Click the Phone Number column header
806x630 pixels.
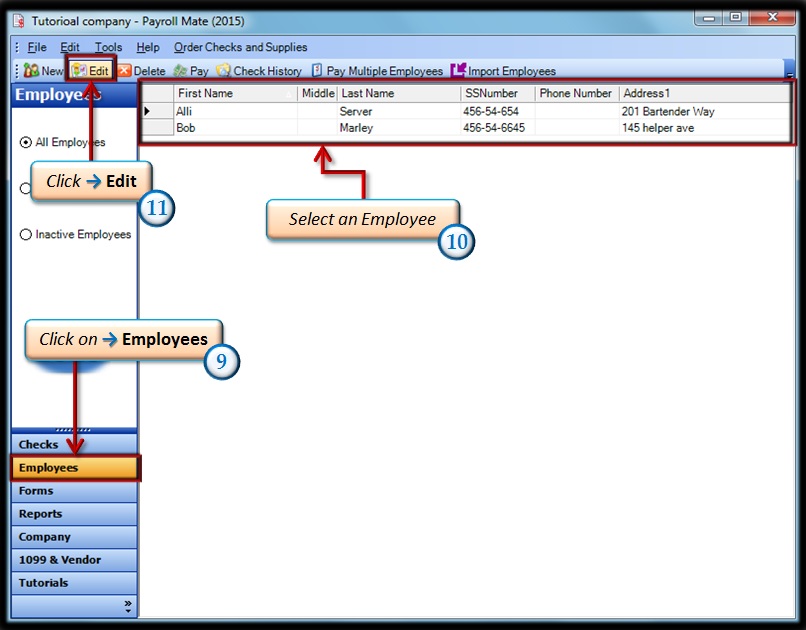coord(577,94)
